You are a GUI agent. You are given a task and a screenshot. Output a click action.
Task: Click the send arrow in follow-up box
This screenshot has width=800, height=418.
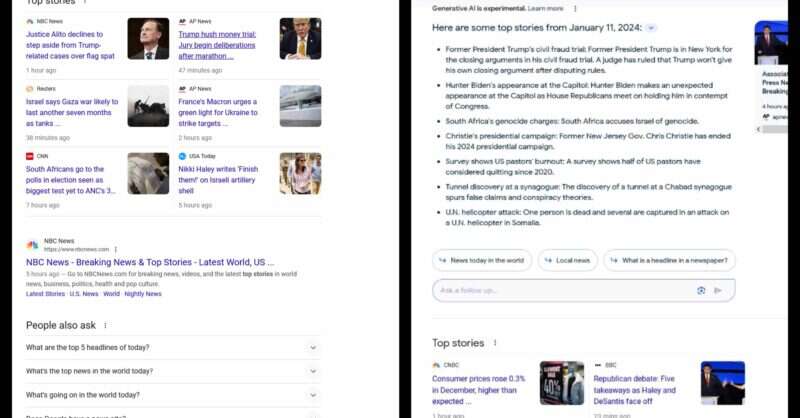click(718, 290)
